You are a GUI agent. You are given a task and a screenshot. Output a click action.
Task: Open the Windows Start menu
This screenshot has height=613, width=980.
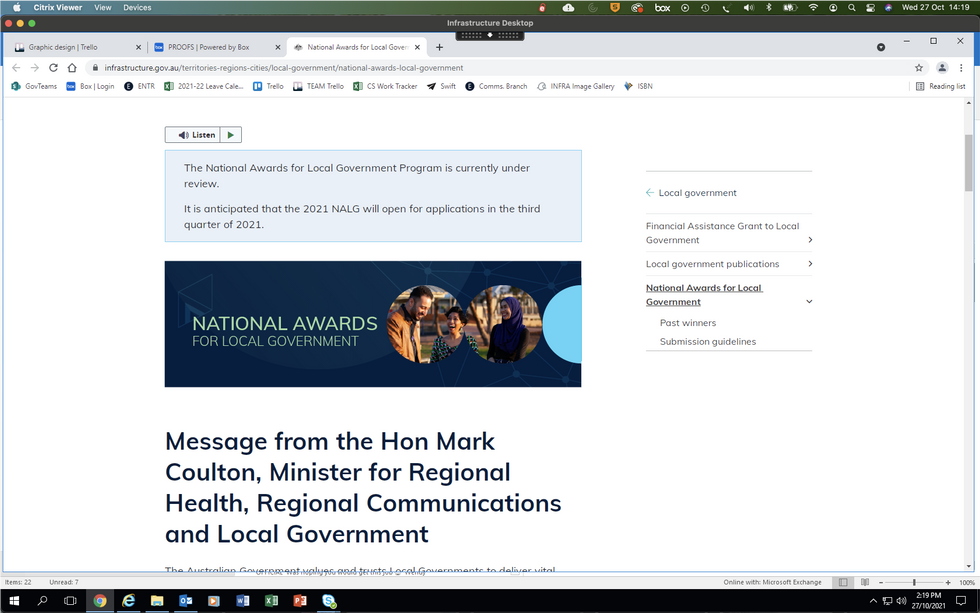point(14,601)
